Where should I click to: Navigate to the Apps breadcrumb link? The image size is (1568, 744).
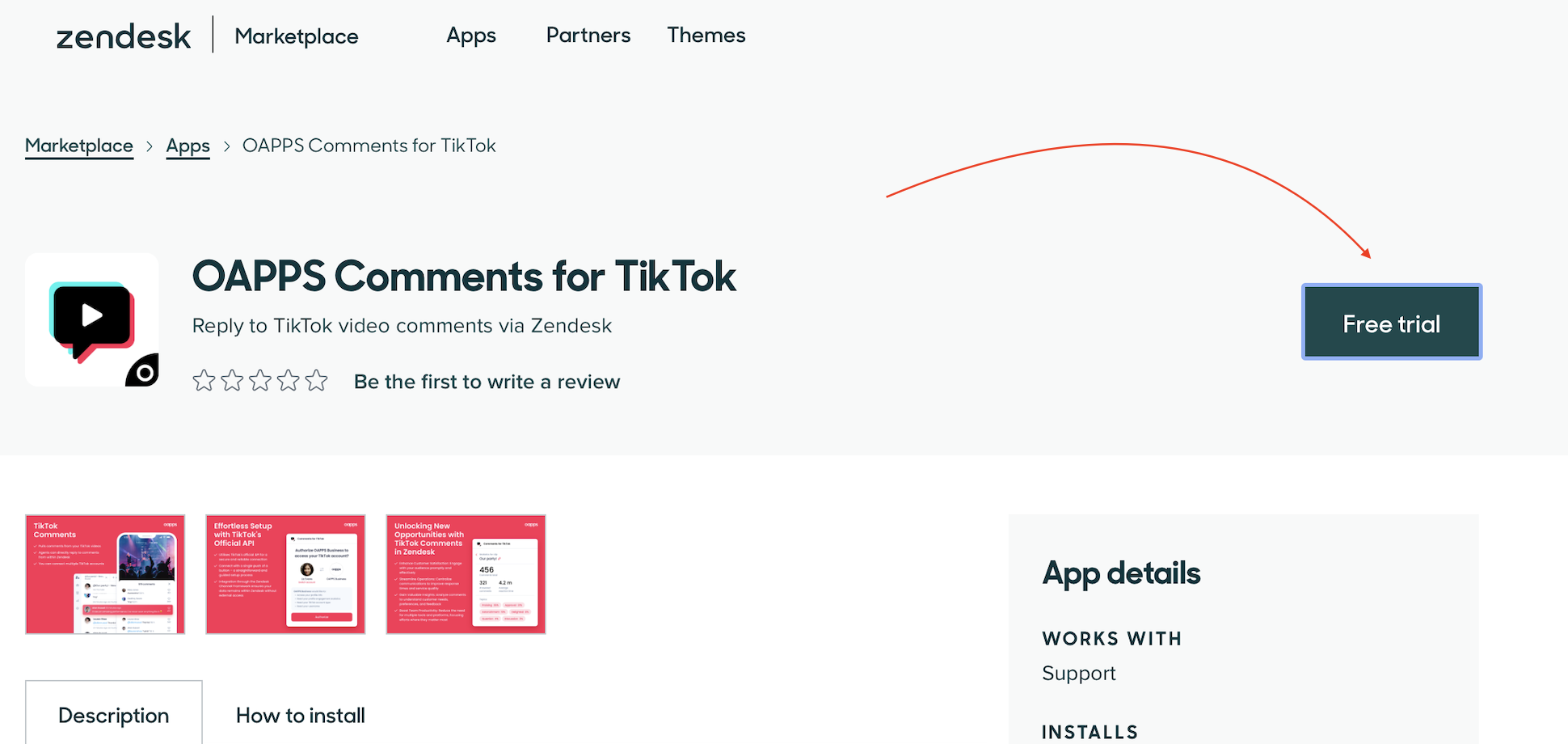pyautogui.click(x=188, y=146)
